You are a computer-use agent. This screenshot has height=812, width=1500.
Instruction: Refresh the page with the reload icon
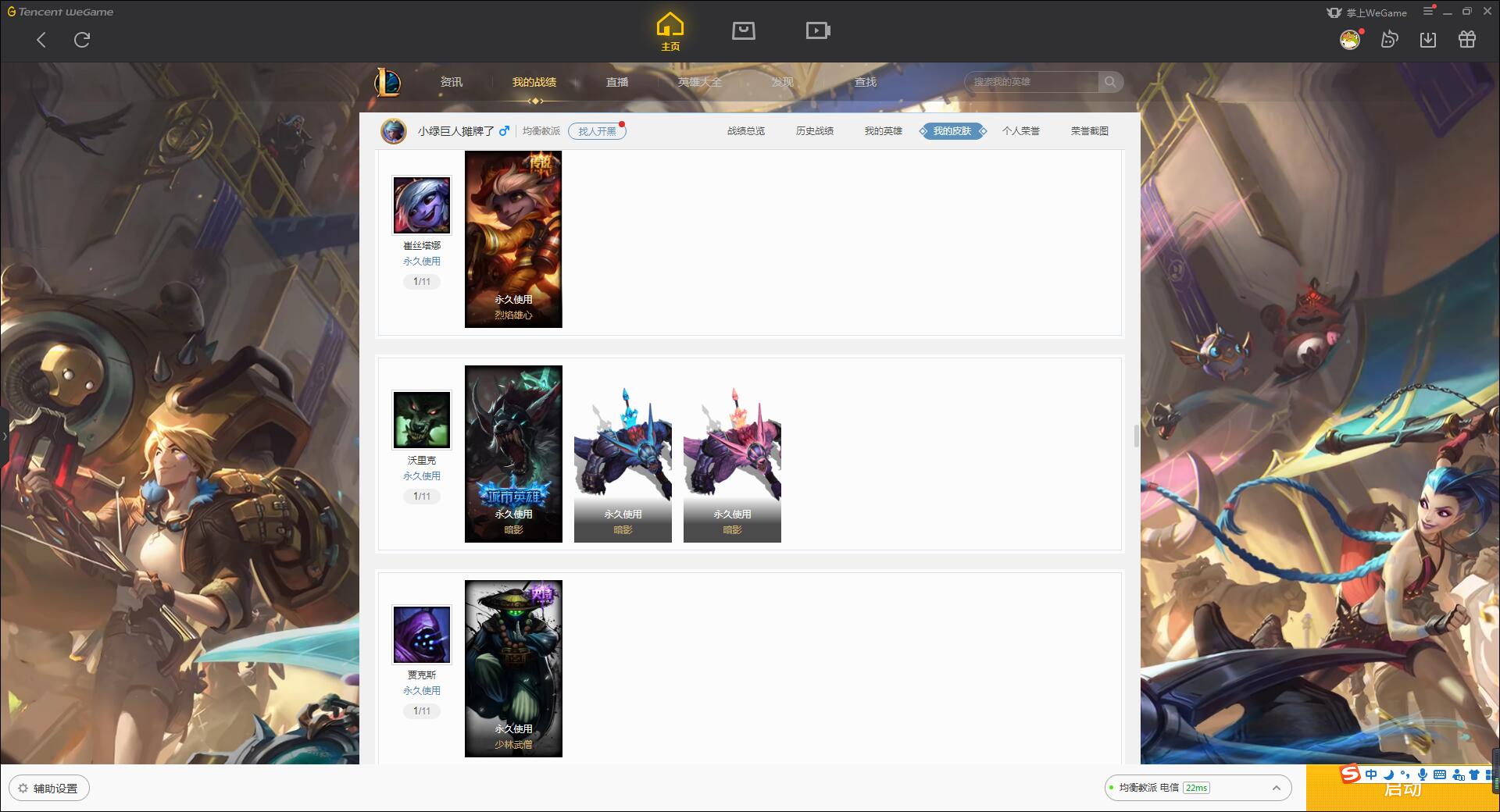[x=82, y=40]
